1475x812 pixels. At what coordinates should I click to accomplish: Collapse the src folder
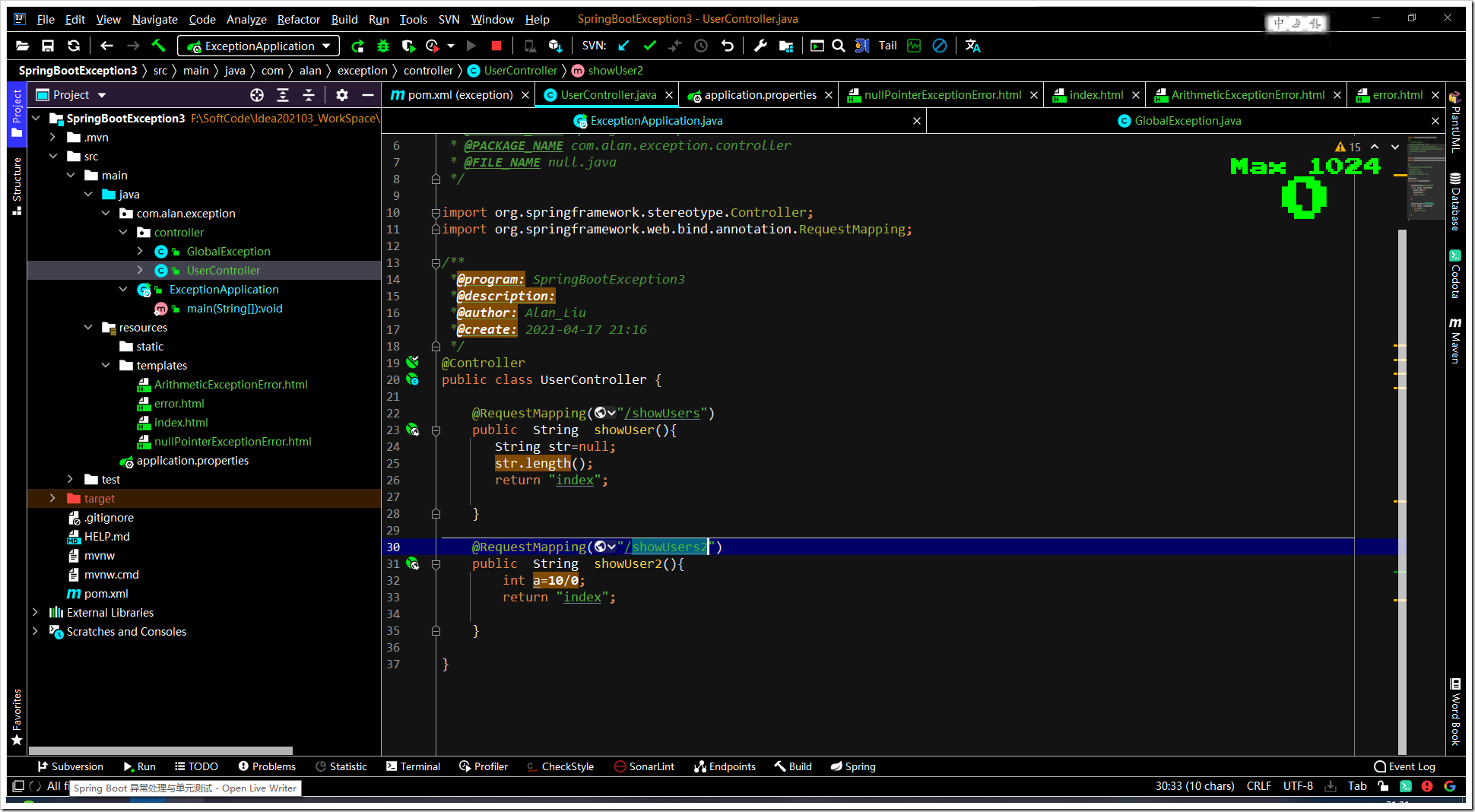click(x=52, y=156)
